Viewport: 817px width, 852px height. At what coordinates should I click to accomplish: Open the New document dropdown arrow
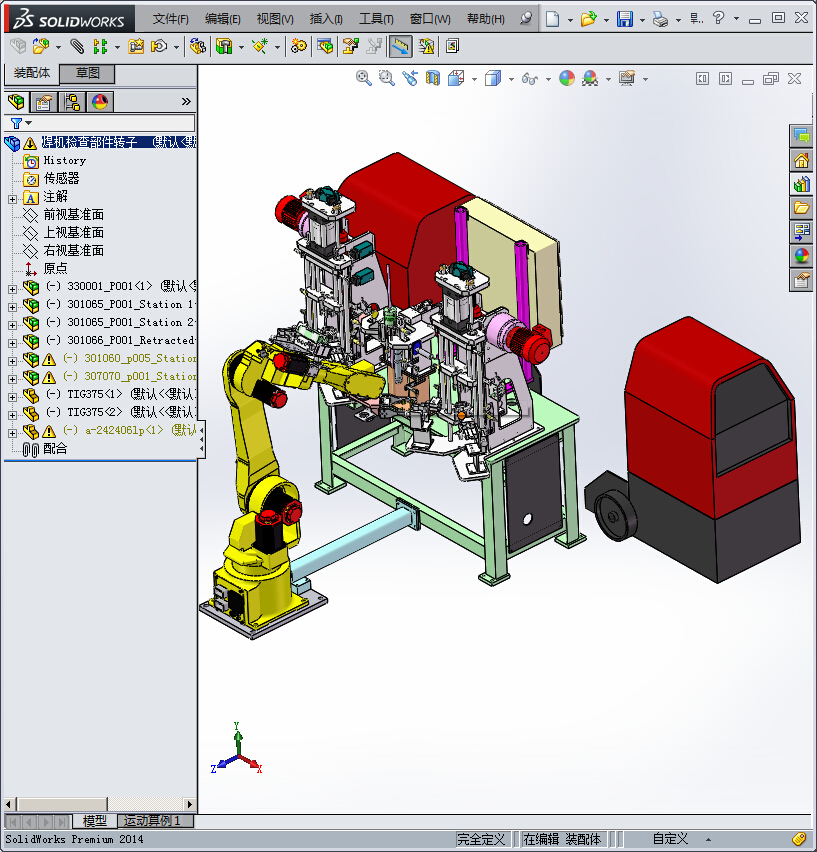point(570,20)
